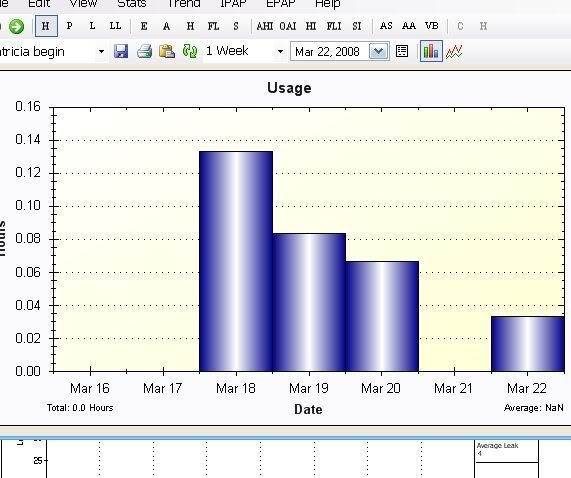Click the greyed-out C toolbar button
This screenshot has width=571, height=478.
pos(460,26)
